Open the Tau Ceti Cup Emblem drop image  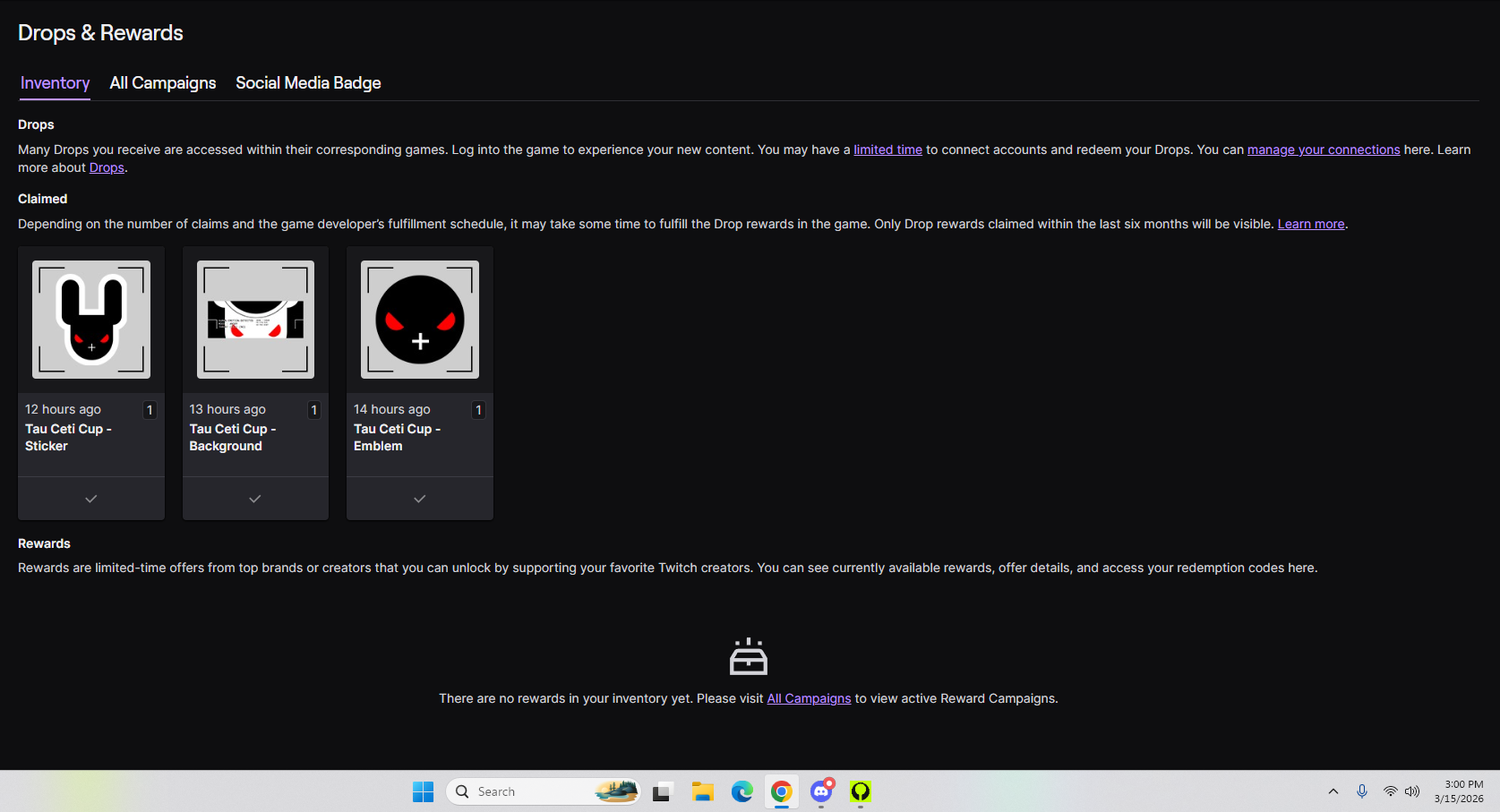(420, 320)
